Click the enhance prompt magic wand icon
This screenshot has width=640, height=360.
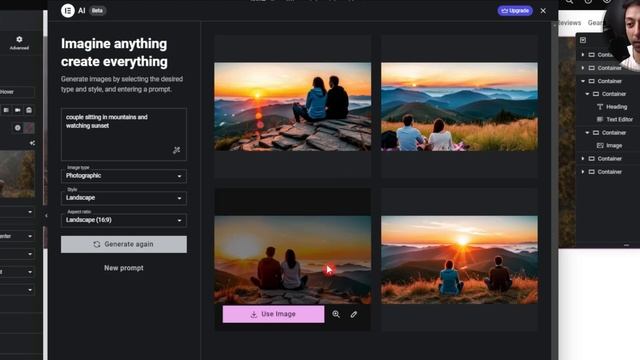pos(176,150)
